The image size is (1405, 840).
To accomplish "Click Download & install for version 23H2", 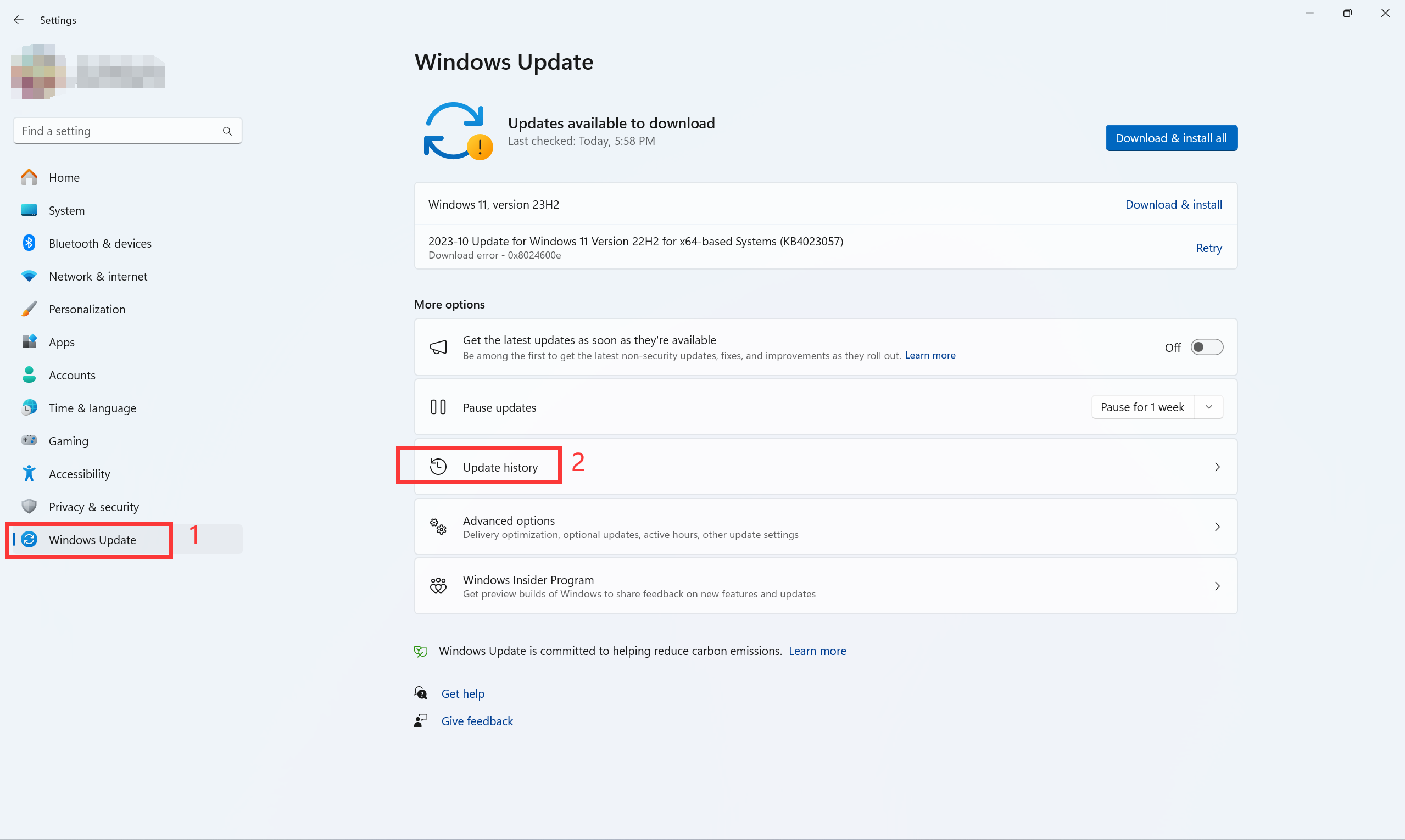I will (1173, 204).
